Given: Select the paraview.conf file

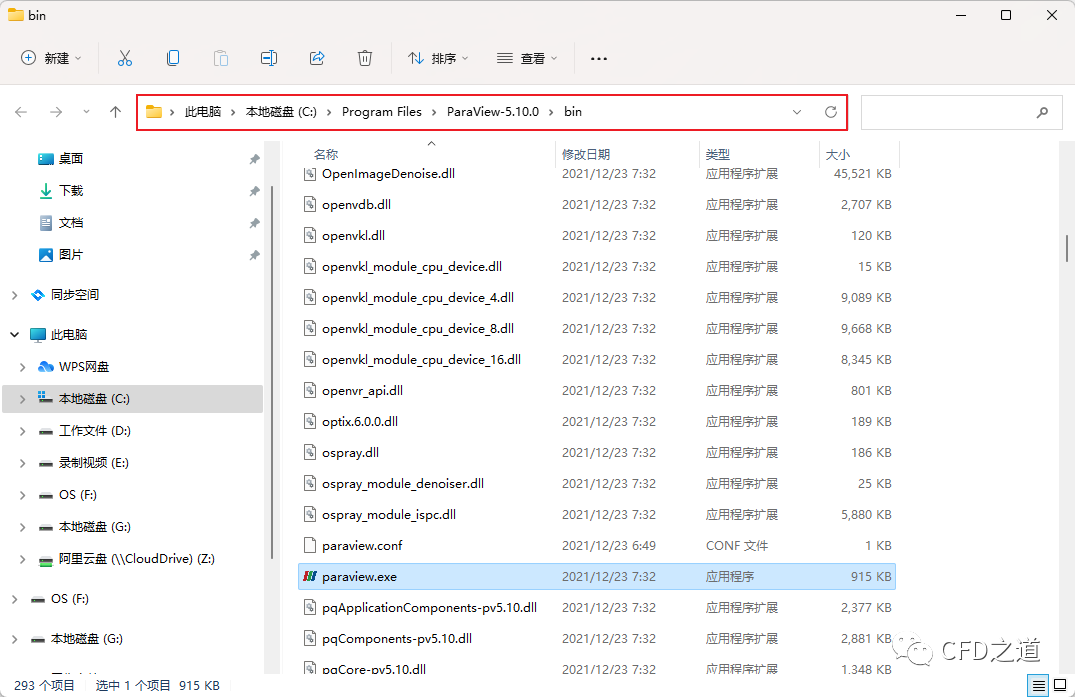Looking at the screenshot, I should point(362,546).
